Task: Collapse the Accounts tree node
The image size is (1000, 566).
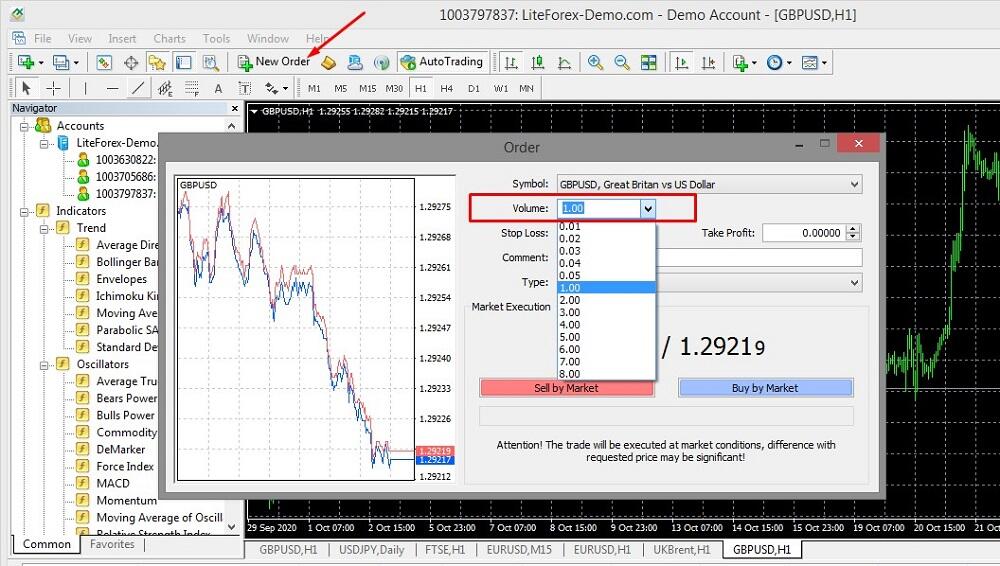Action: pyautogui.click(x=24, y=126)
